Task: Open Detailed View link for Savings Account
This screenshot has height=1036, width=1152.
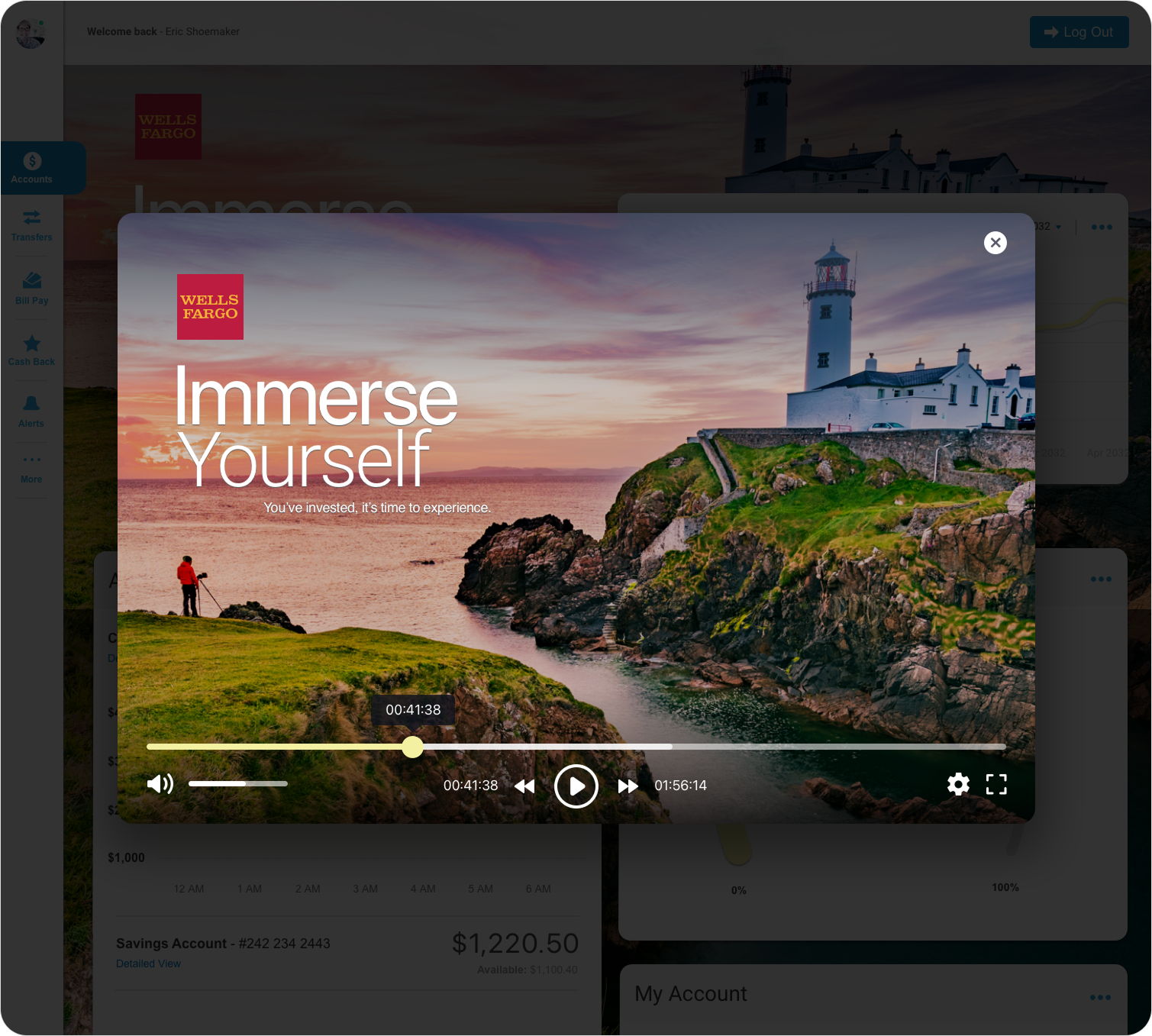Action: point(148,963)
